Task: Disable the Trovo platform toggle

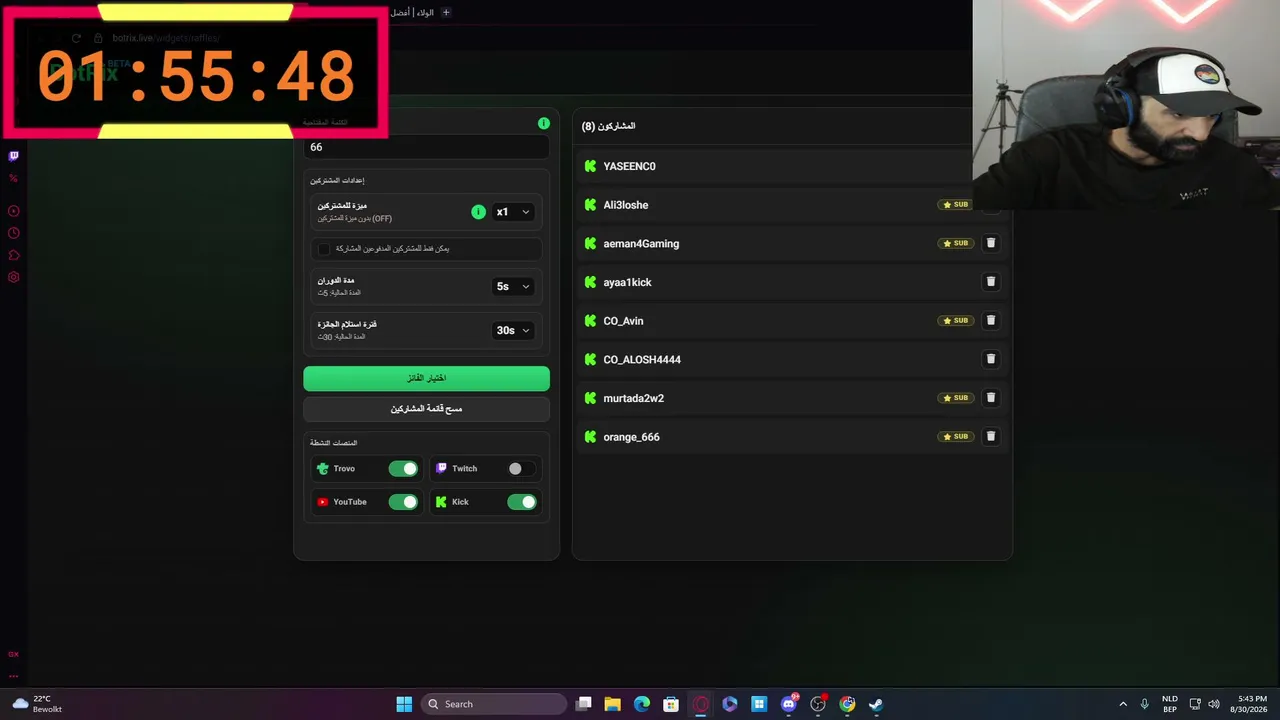Action: pos(403,469)
